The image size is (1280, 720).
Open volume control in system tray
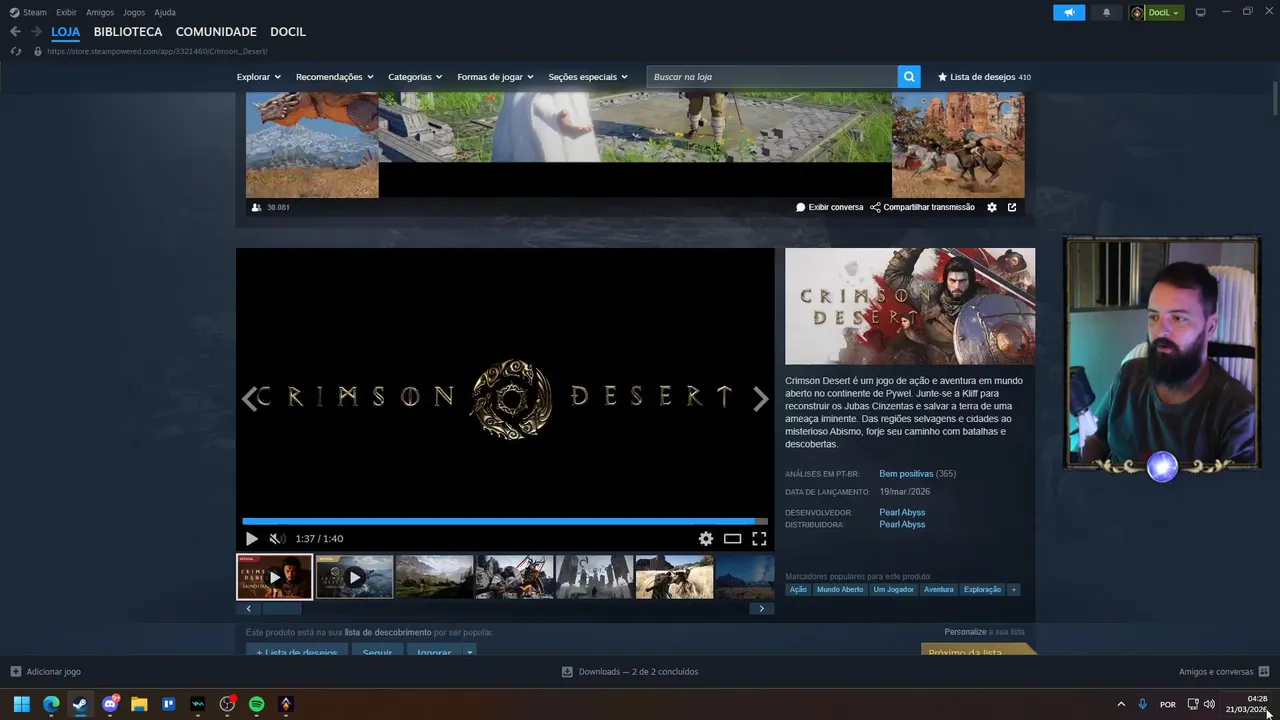1209,704
